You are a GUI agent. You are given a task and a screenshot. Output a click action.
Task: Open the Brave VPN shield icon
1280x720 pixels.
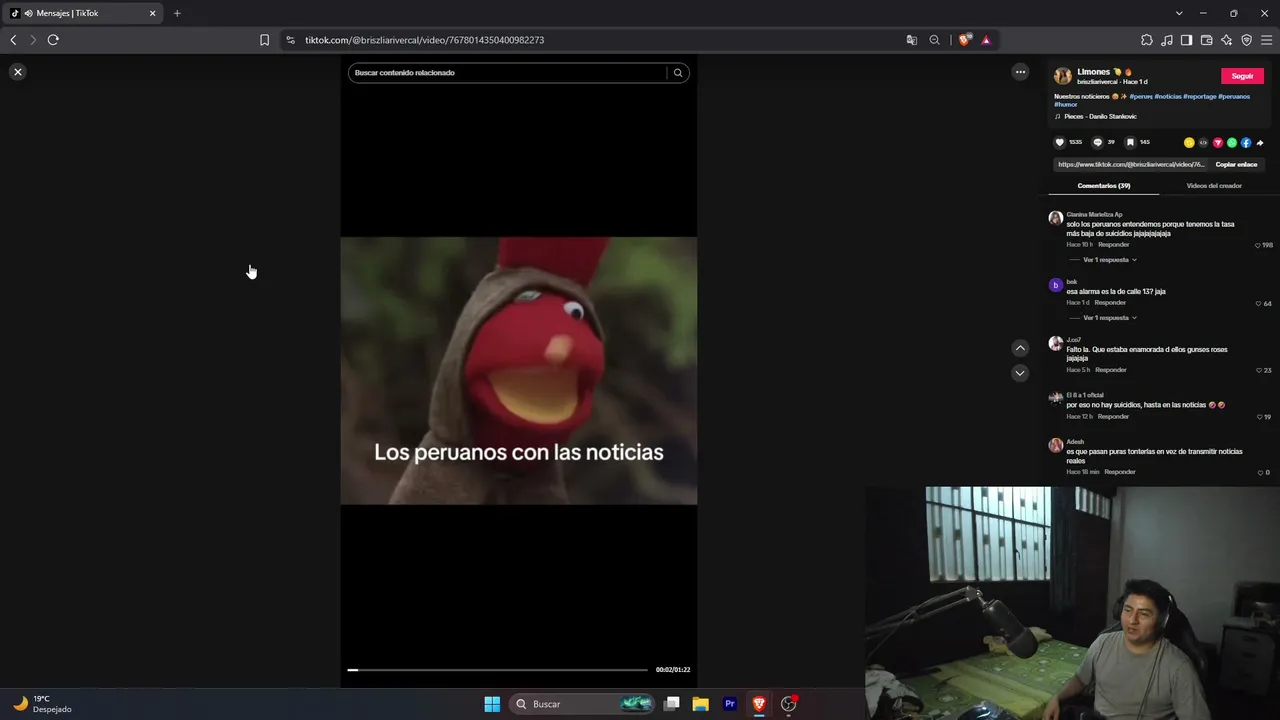point(1246,40)
